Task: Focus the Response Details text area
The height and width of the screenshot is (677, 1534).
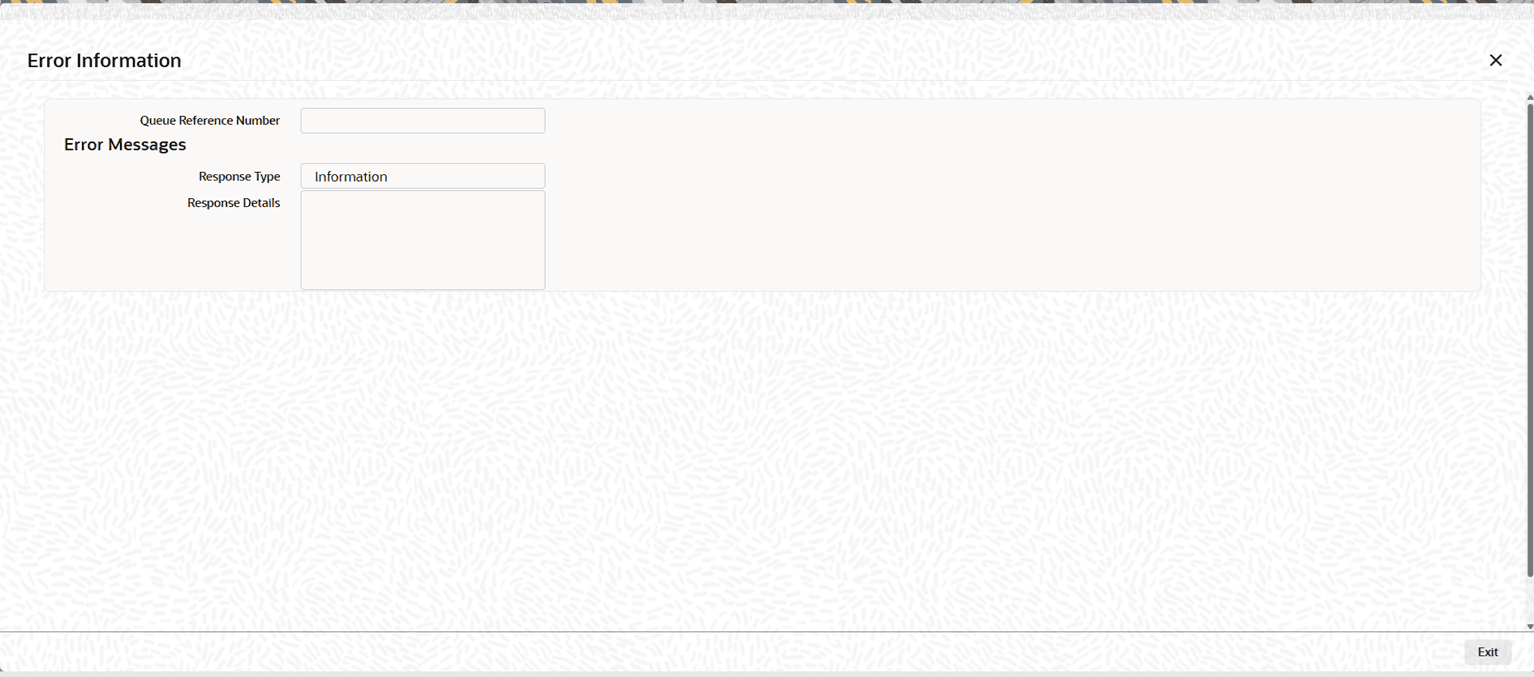Action: point(423,240)
